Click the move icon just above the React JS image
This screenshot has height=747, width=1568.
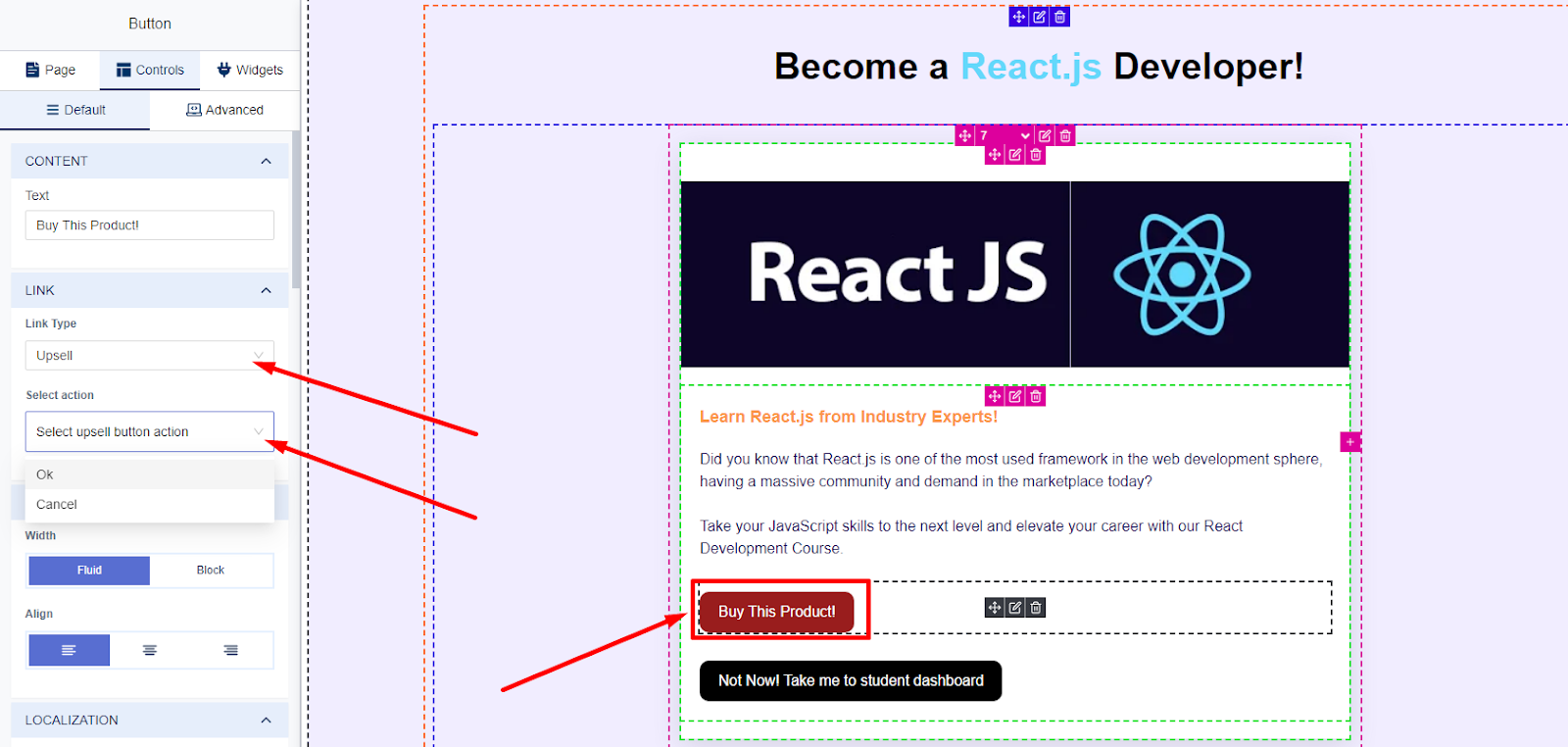tap(995, 155)
